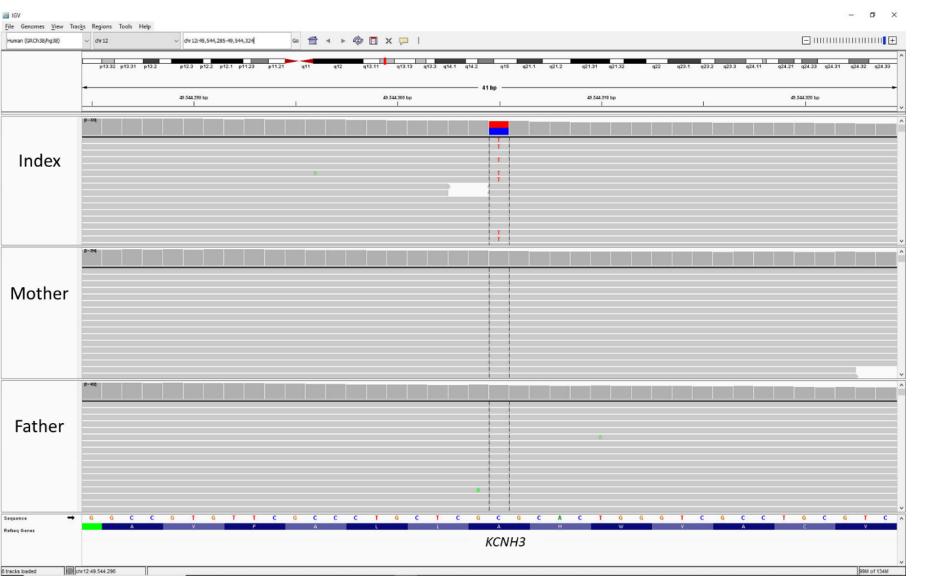Click the red position marker on ideogram

(385, 61)
